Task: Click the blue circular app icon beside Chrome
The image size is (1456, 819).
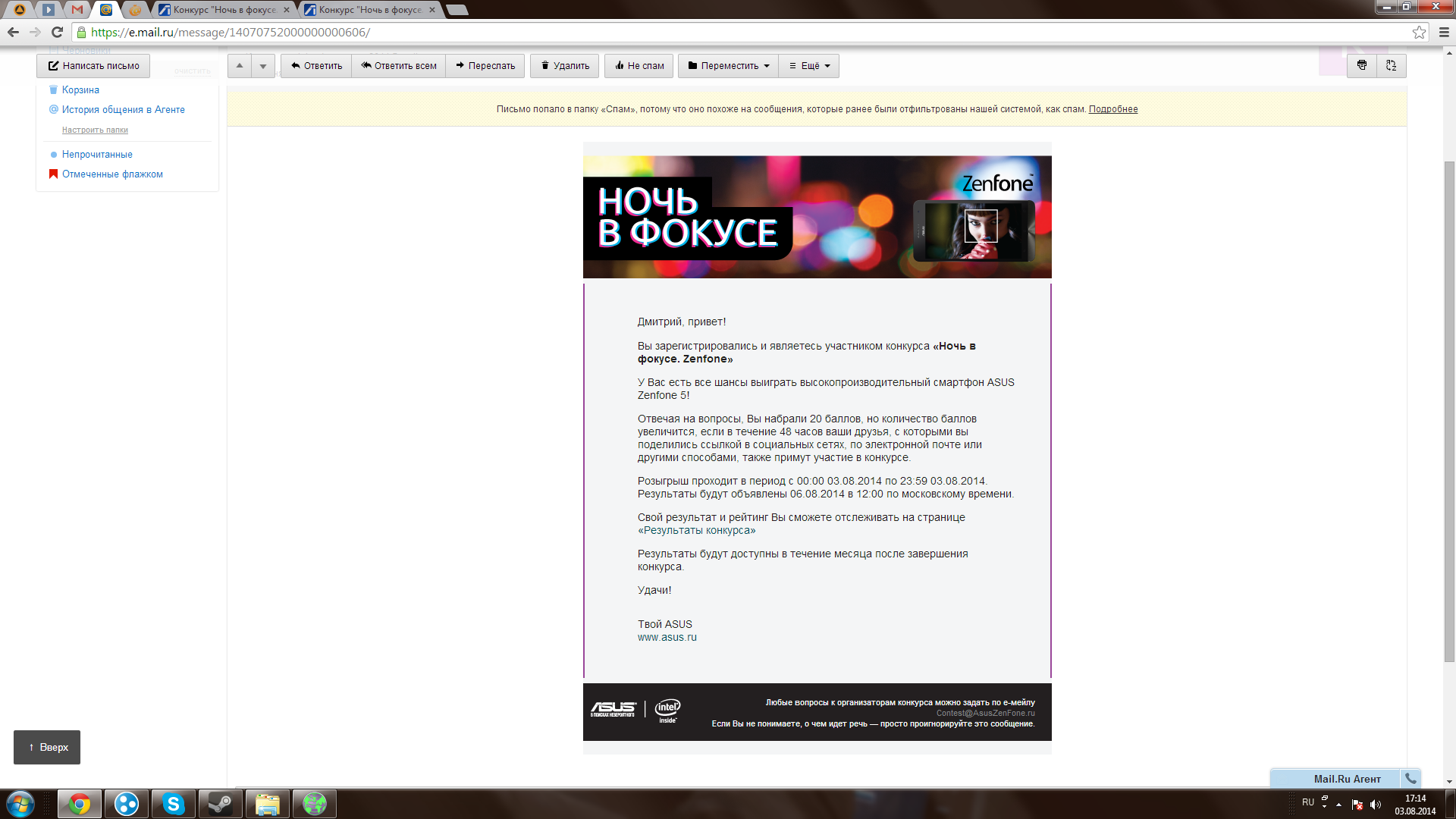Action: [126, 804]
